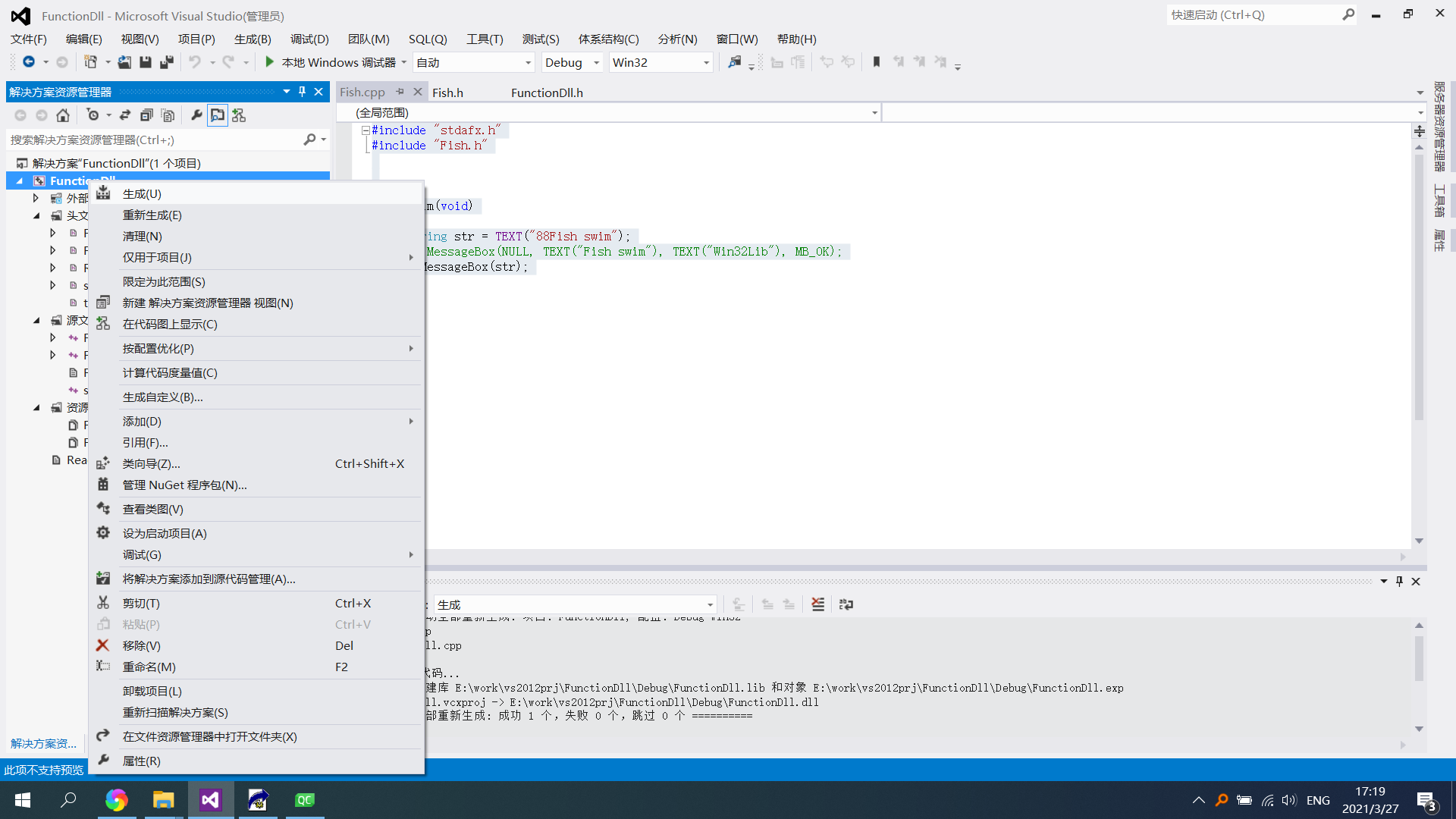The image size is (1456, 819).
Task: Click the Home icon in Solution Explorer
Action: pyautogui.click(x=63, y=115)
